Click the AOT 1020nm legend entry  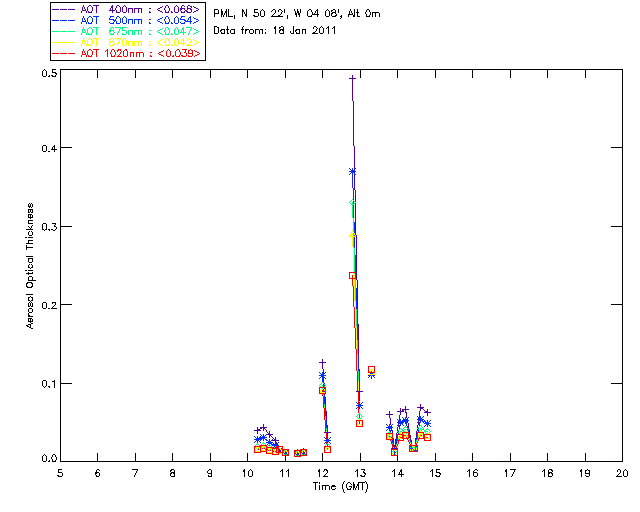(126, 53)
